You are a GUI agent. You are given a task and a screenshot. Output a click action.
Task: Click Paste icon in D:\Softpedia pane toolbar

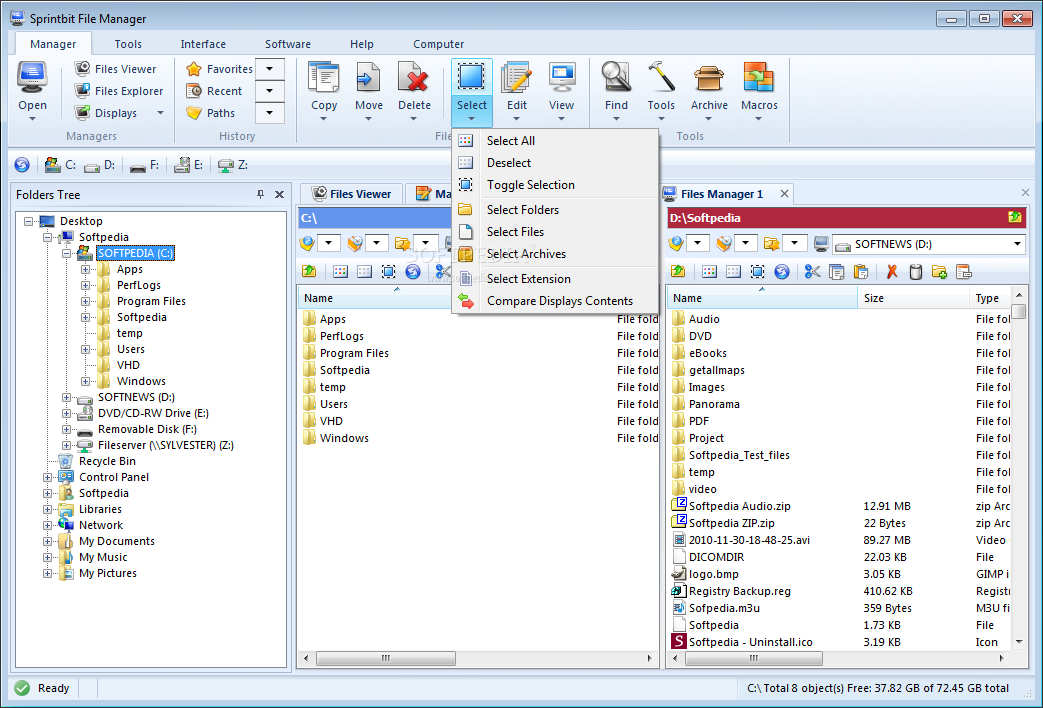861,271
